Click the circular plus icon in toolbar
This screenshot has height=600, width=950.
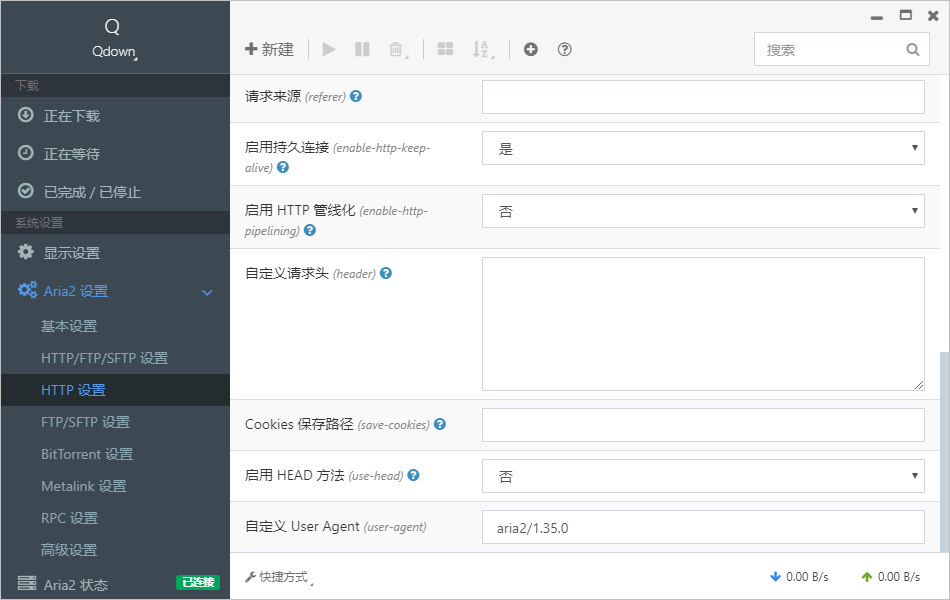click(531, 49)
